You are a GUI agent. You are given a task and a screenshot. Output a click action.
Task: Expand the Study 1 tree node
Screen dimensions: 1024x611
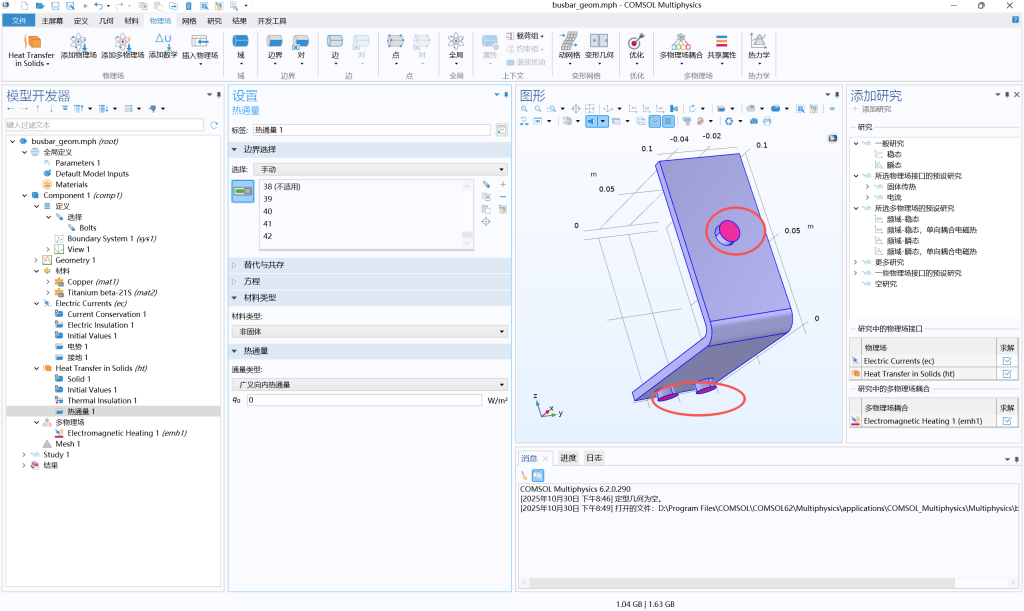[23, 455]
